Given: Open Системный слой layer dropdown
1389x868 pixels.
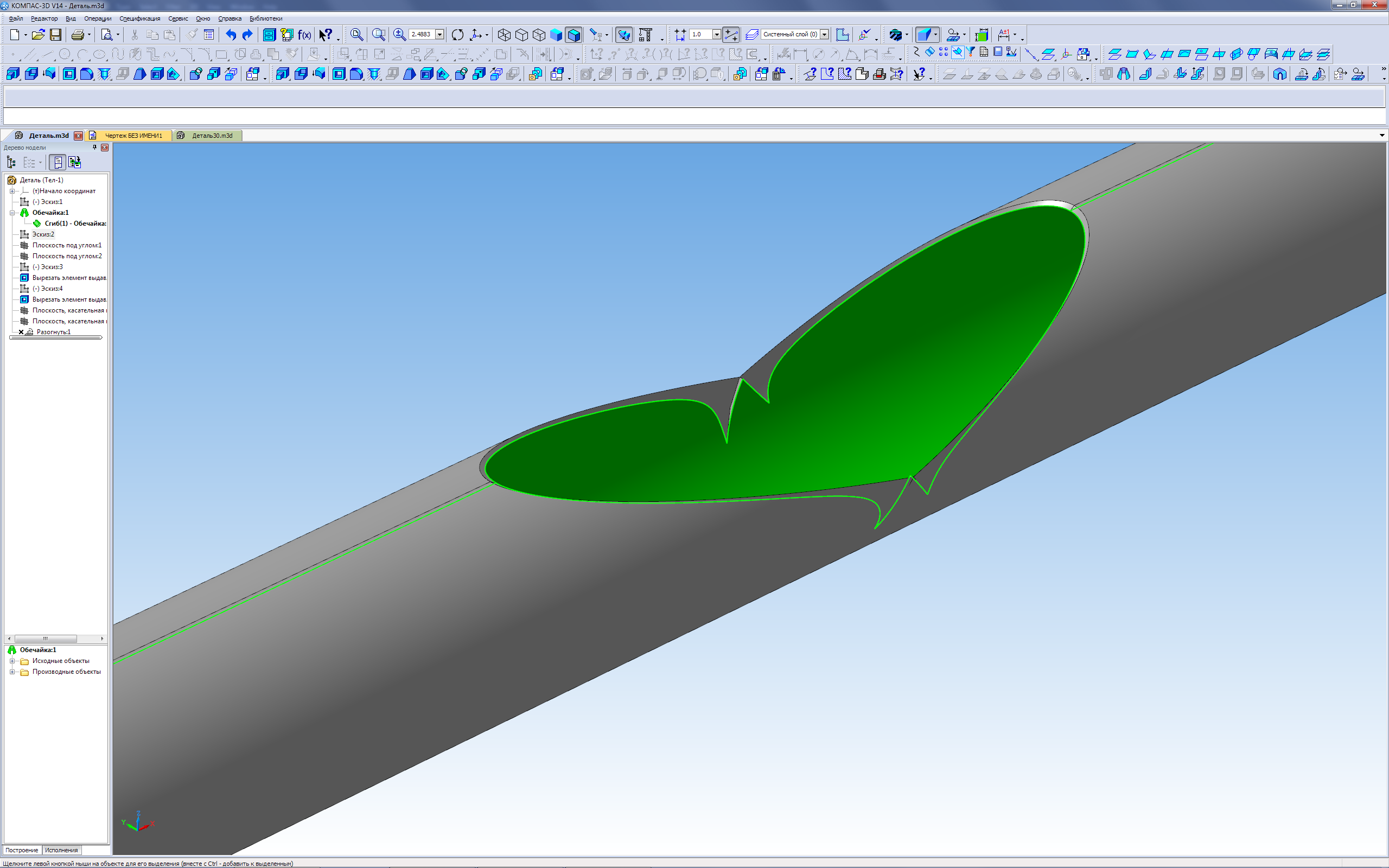Looking at the screenshot, I should 824,34.
